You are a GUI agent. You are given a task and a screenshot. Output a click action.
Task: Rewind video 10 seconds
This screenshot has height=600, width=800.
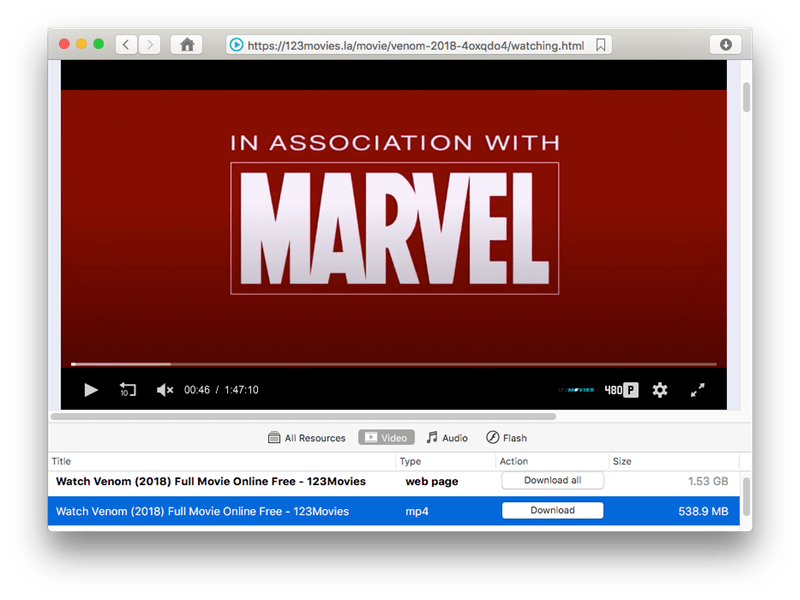click(x=128, y=390)
